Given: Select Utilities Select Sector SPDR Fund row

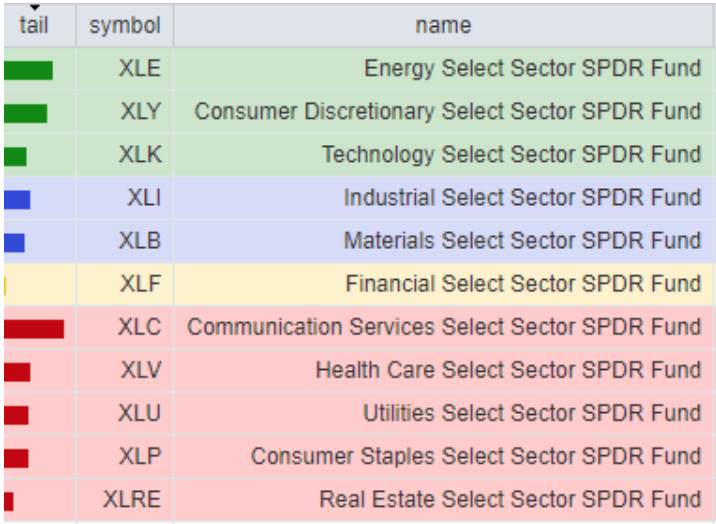Looking at the screenshot, I should (x=531, y=413).
